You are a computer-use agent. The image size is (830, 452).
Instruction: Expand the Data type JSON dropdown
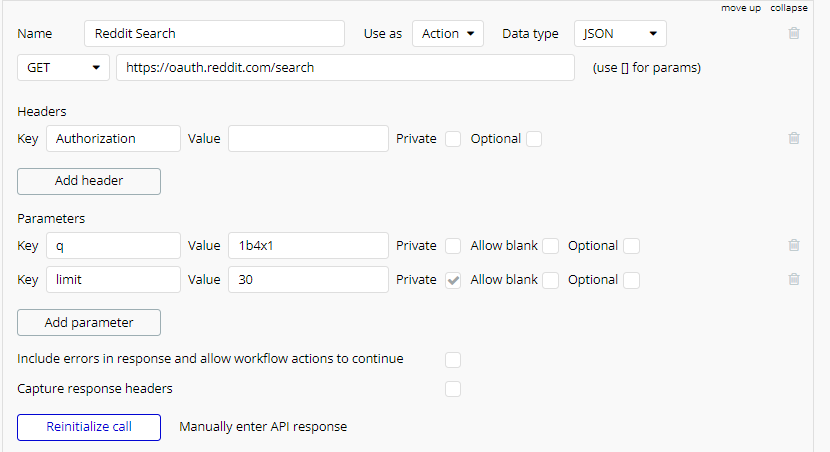[620, 34]
